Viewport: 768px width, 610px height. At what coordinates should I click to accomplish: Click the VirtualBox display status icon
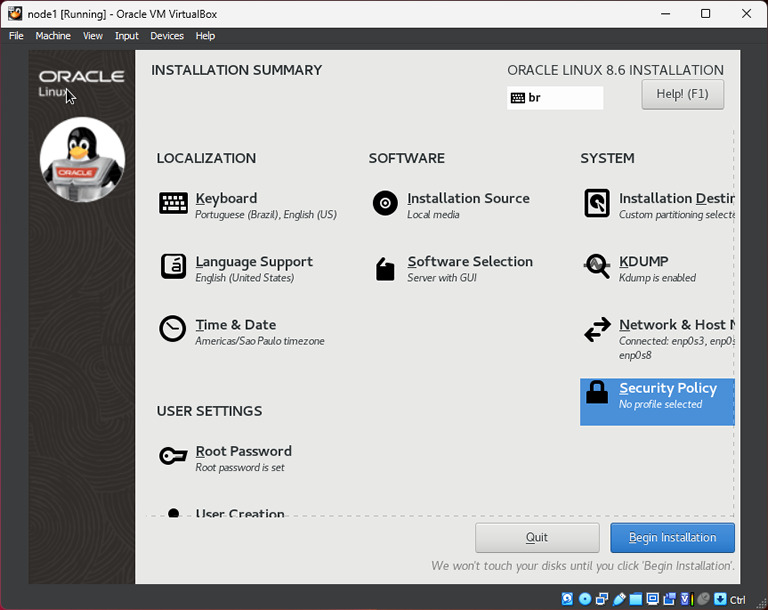tap(652, 599)
